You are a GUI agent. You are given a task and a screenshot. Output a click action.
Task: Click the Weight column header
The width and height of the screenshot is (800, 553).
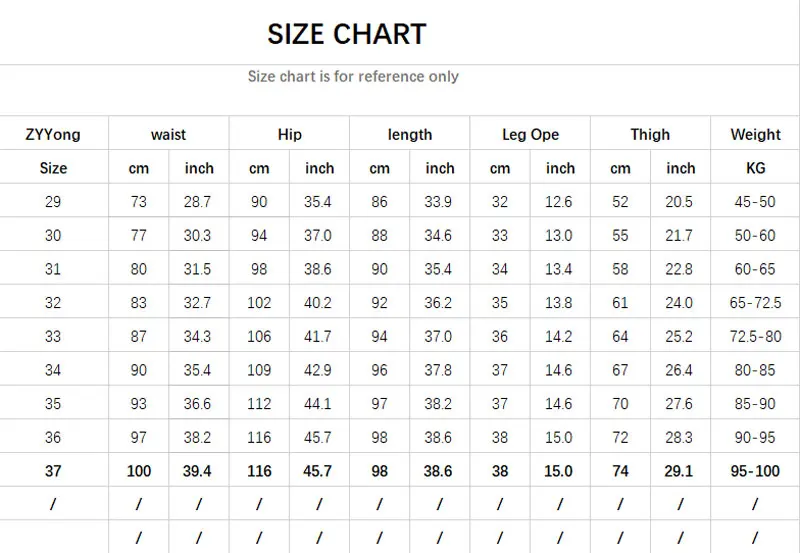tap(755, 135)
